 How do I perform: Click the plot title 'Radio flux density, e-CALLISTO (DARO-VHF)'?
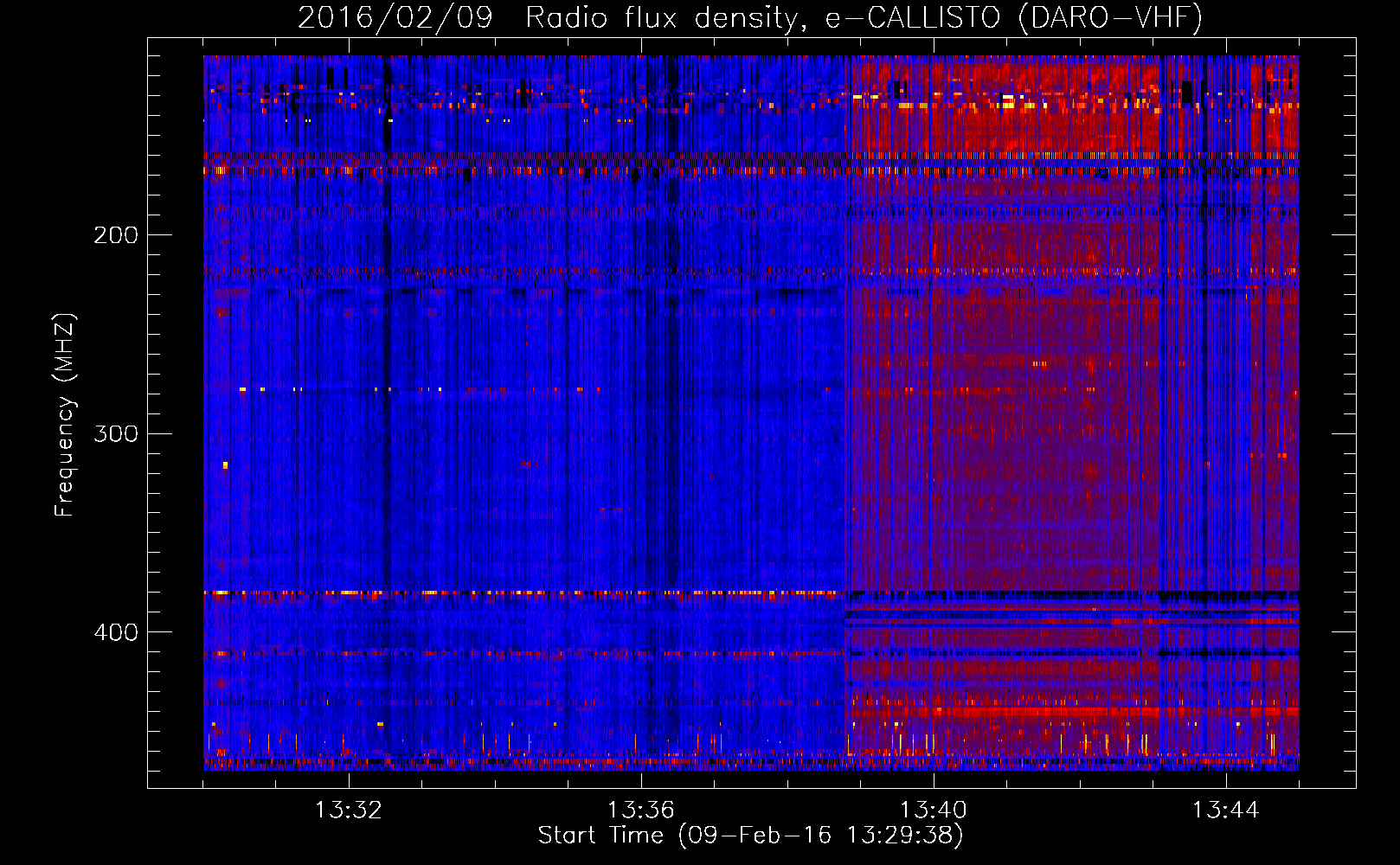click(x=864, y=18)
